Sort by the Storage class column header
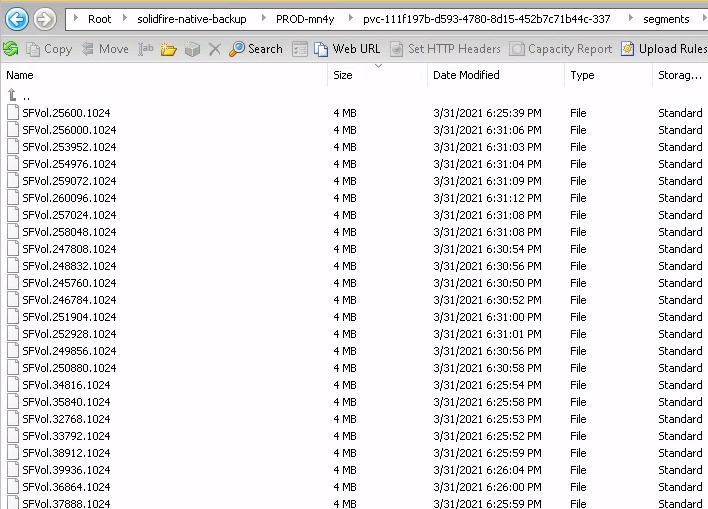Image resolution: width=708 pixels, height=509 pixels. pyautogui.click(x=680, y=75)
